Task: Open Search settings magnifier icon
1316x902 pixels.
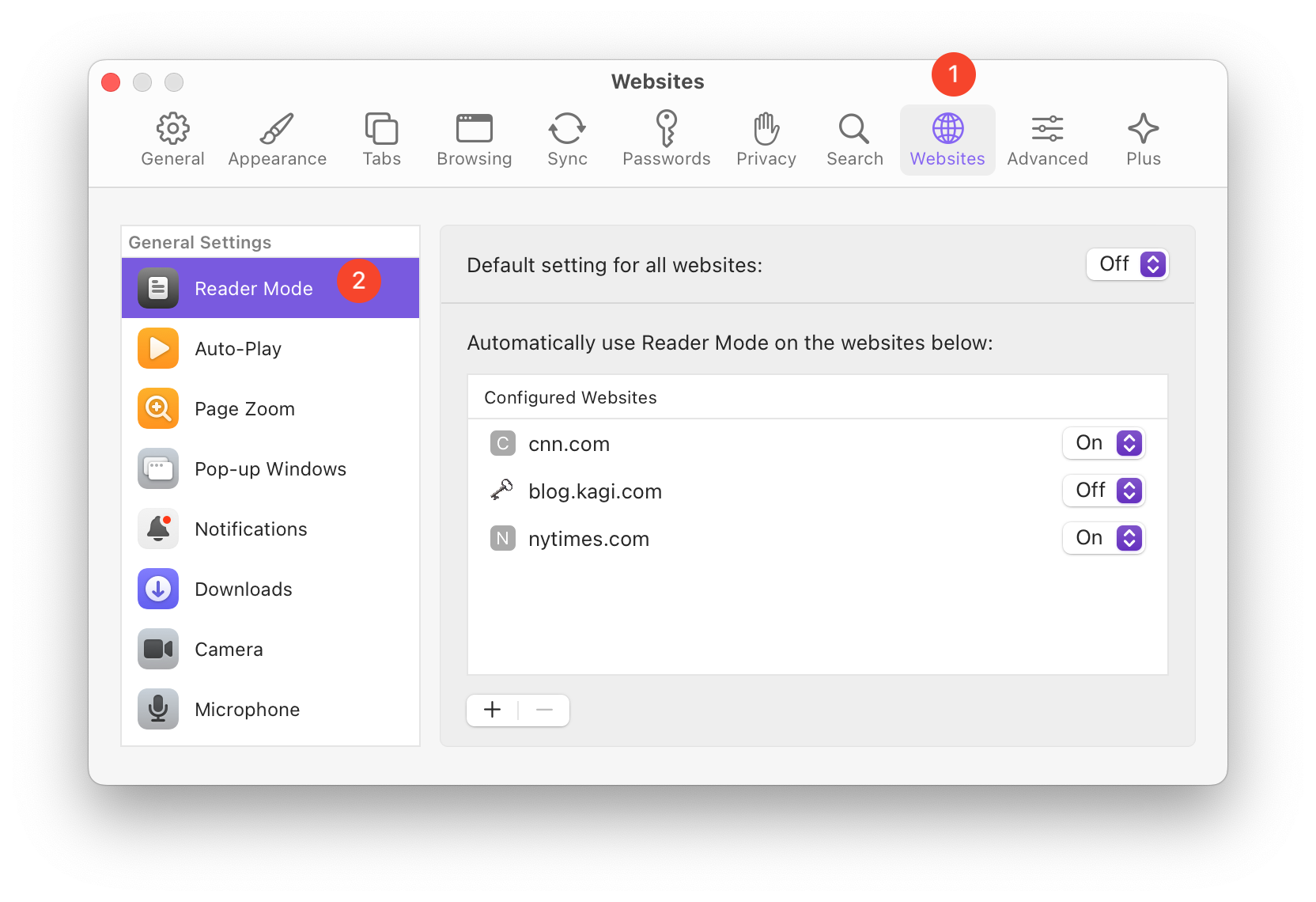Action: pos(854,128)
